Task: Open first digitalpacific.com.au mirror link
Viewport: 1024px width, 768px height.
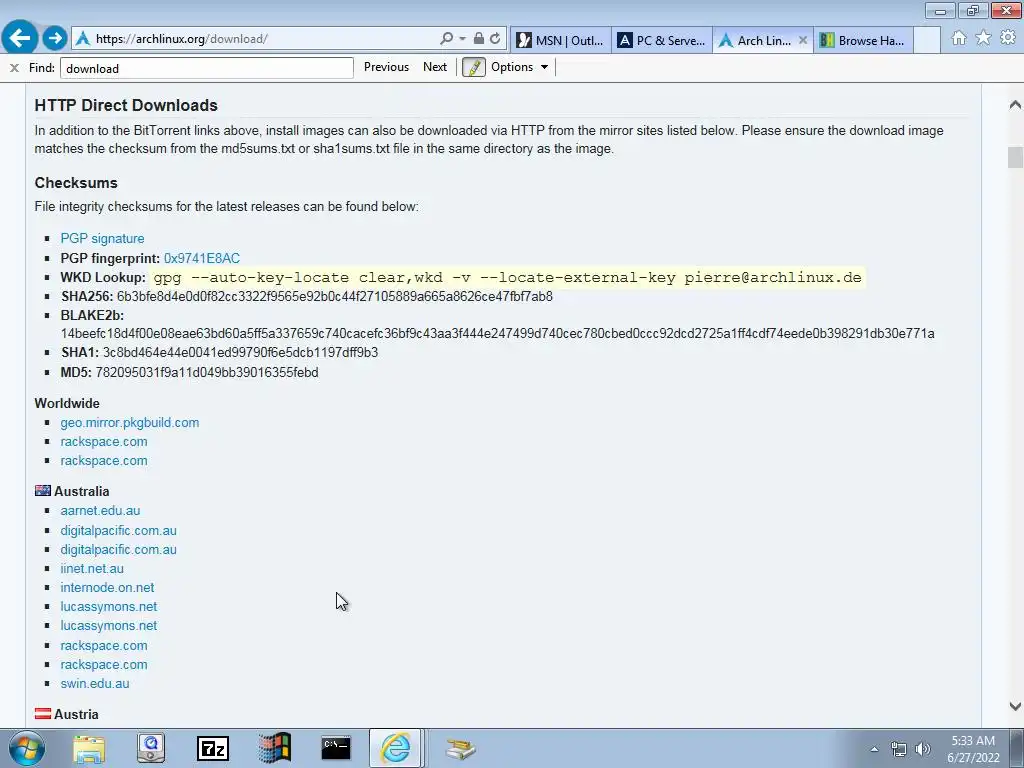Action: tap(119, 530)
